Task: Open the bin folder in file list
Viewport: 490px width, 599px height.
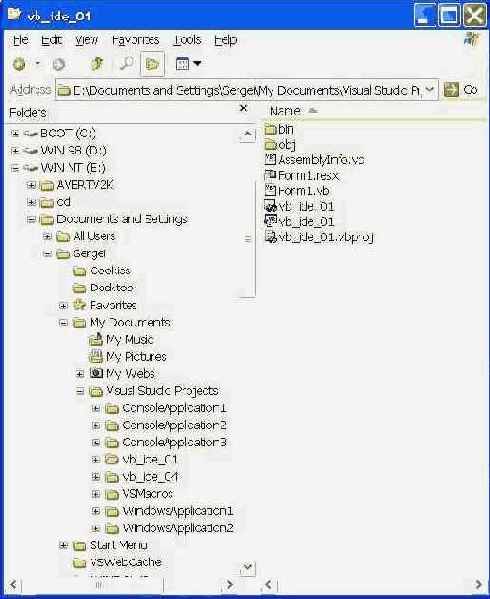Action: 279,130
